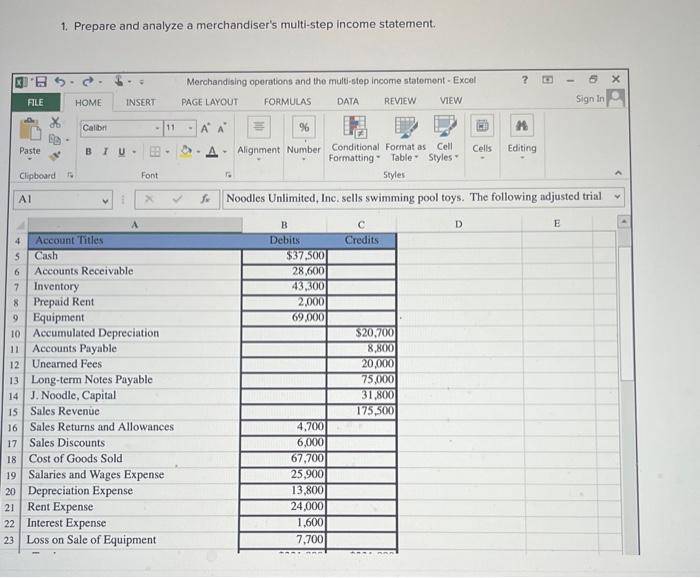The height and width of the screenshot is (578, 700).
Task: Open the Fill Color dropdown arrow
Action: tap(198, 152)
